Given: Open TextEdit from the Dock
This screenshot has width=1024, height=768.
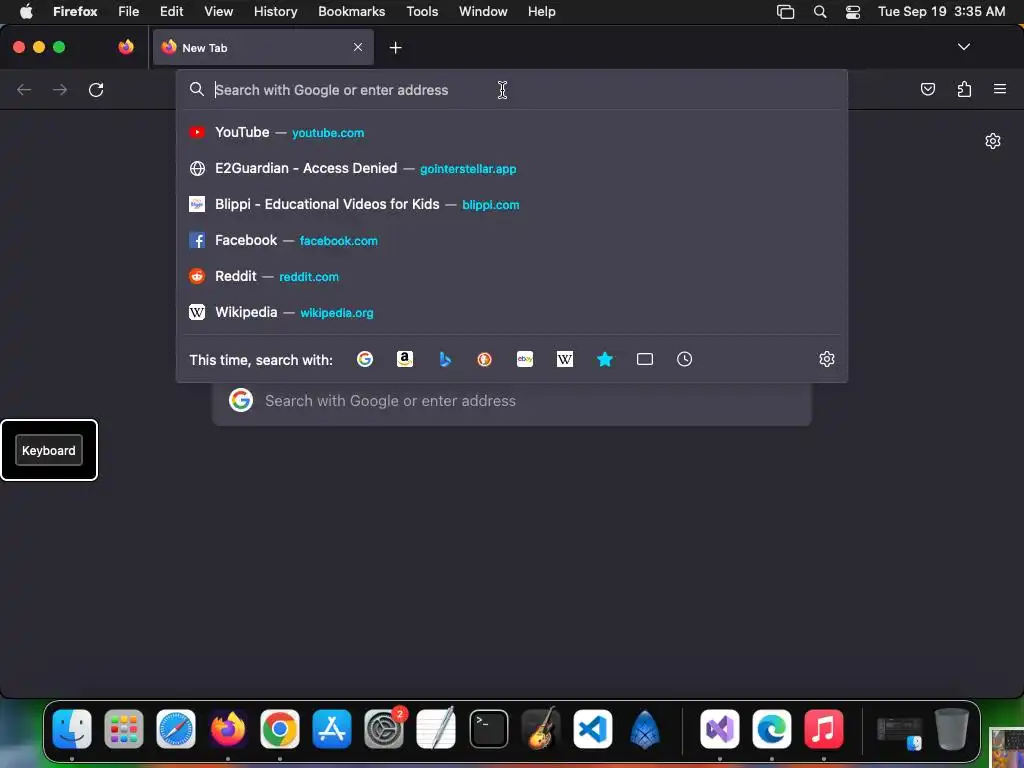Looking at the screenshot, I should tap(436, 729).
